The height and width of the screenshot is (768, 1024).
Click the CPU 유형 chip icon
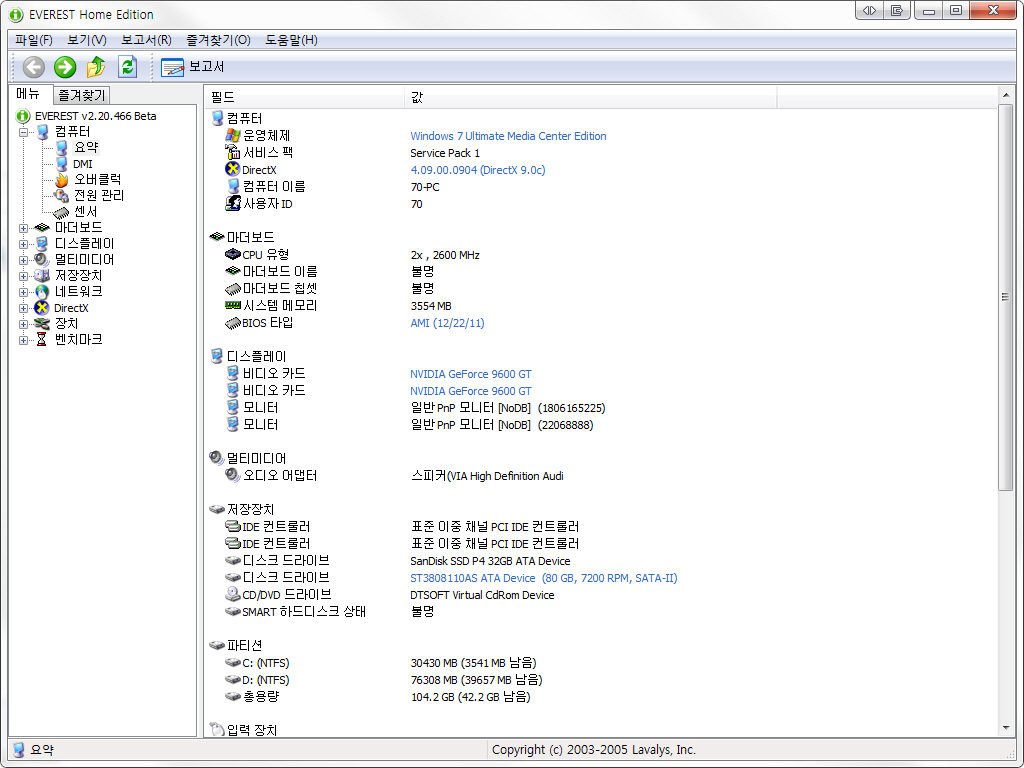(x=232, y=254)
